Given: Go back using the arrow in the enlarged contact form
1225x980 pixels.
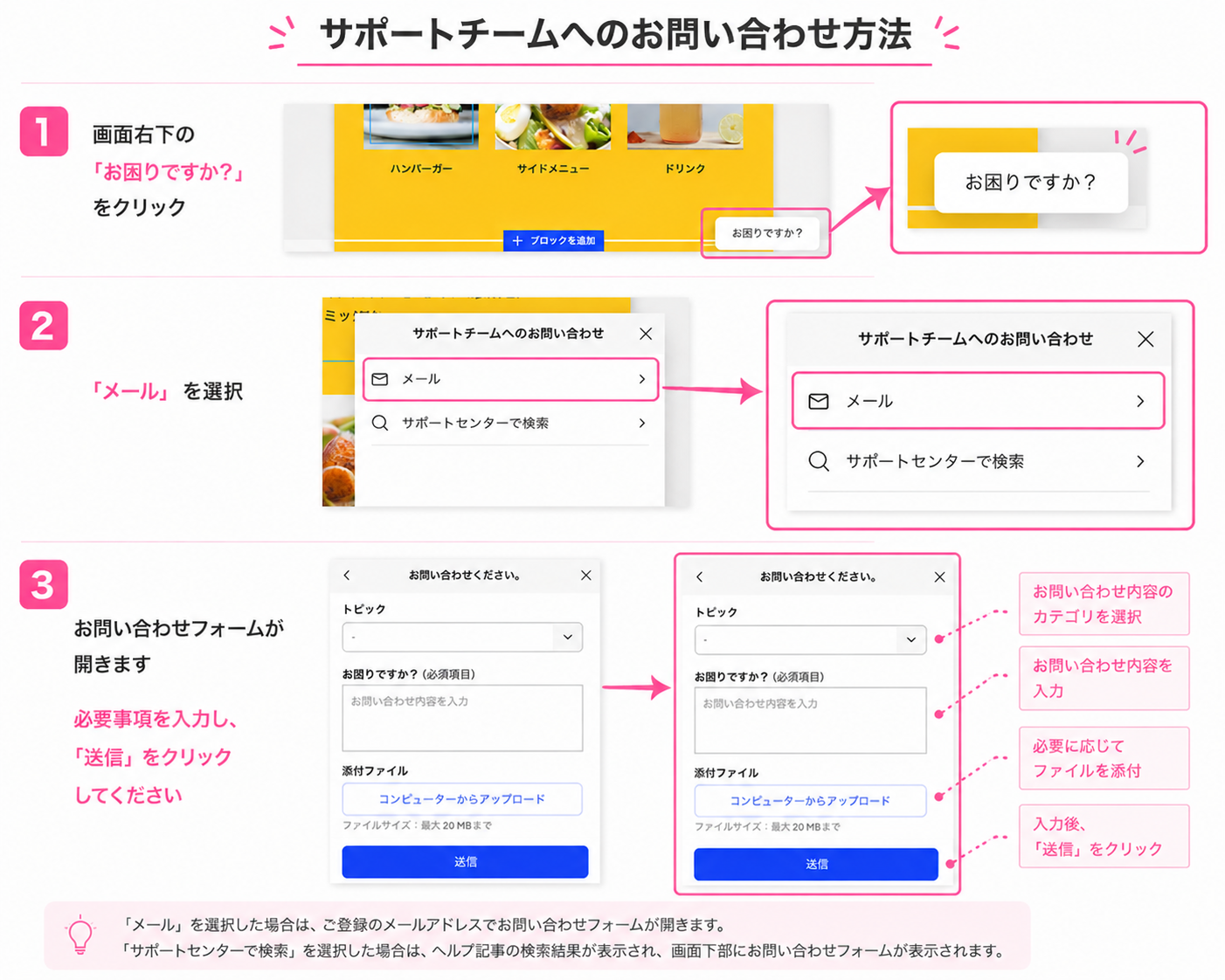Looking at the screenshot, I should pyautogui.click(x=699, y=577).
